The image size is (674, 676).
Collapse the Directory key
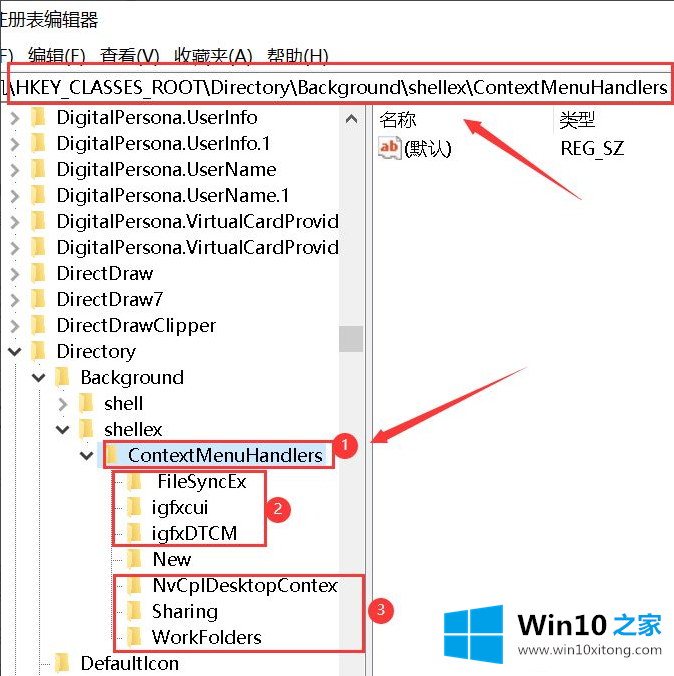coord(15,351)
